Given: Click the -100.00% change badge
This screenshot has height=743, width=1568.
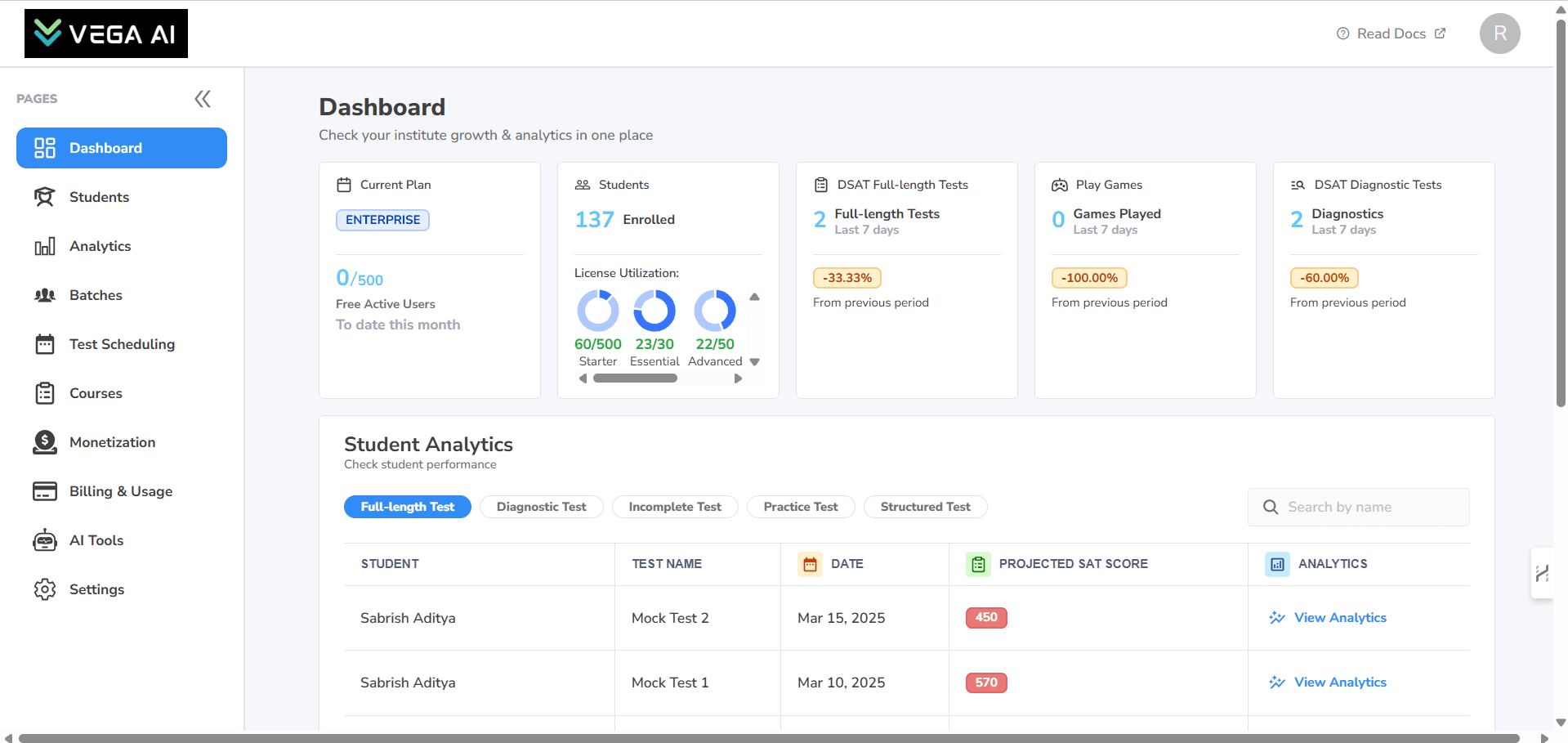Looking at the screenshot, I should 1089,278.
